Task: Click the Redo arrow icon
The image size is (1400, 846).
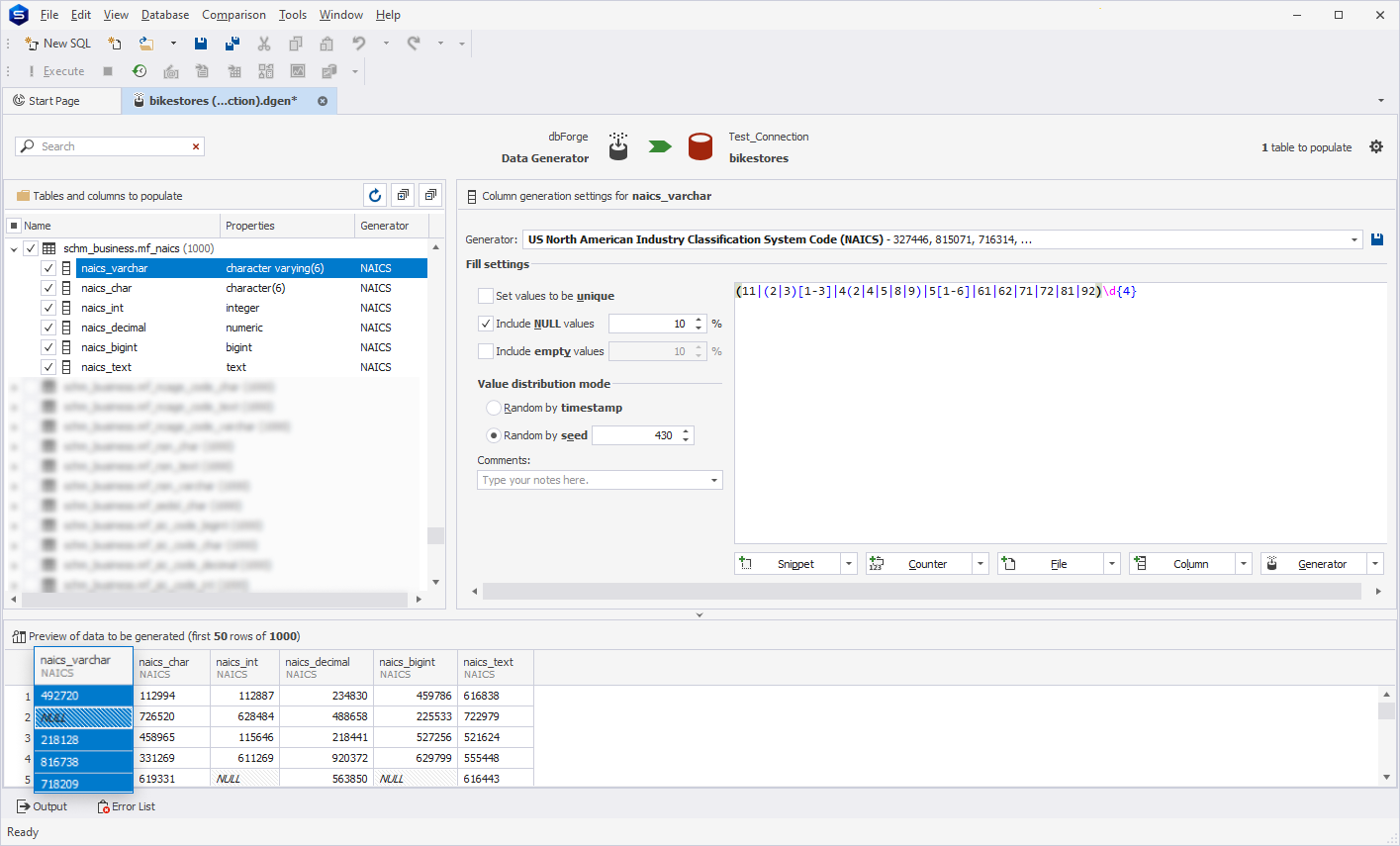Action: 414,44
